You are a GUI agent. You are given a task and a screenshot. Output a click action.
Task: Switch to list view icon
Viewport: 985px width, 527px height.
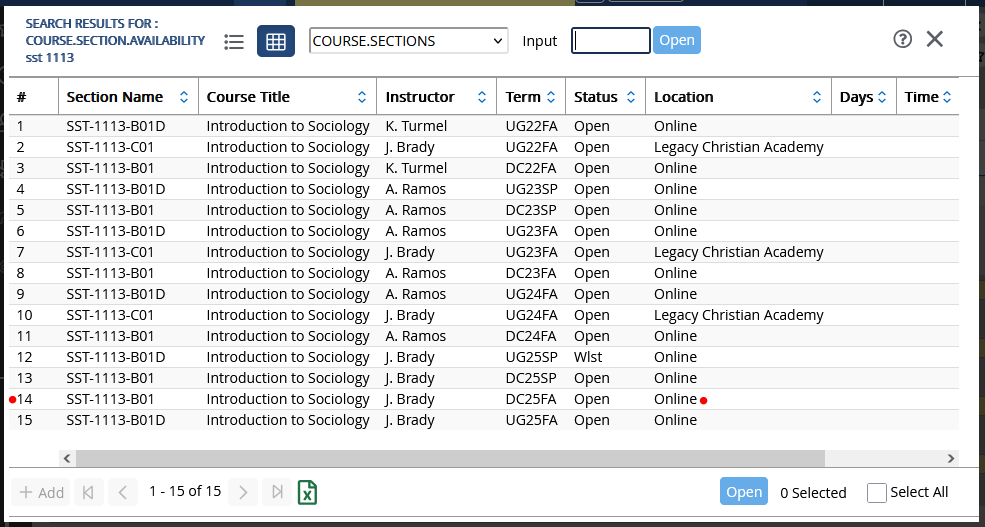234,41
